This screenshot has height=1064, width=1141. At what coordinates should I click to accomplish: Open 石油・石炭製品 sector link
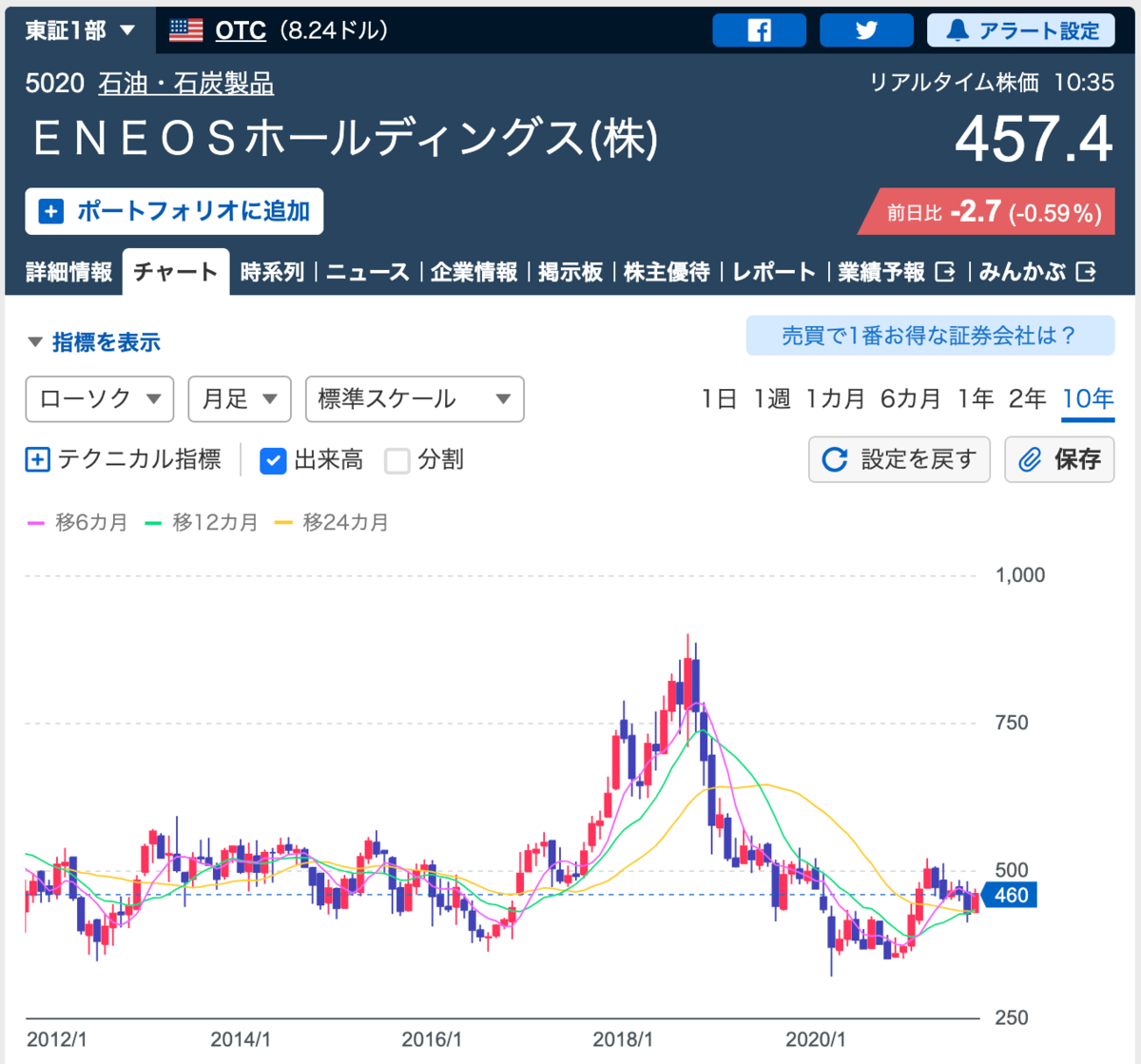click(x=186, y=84)
